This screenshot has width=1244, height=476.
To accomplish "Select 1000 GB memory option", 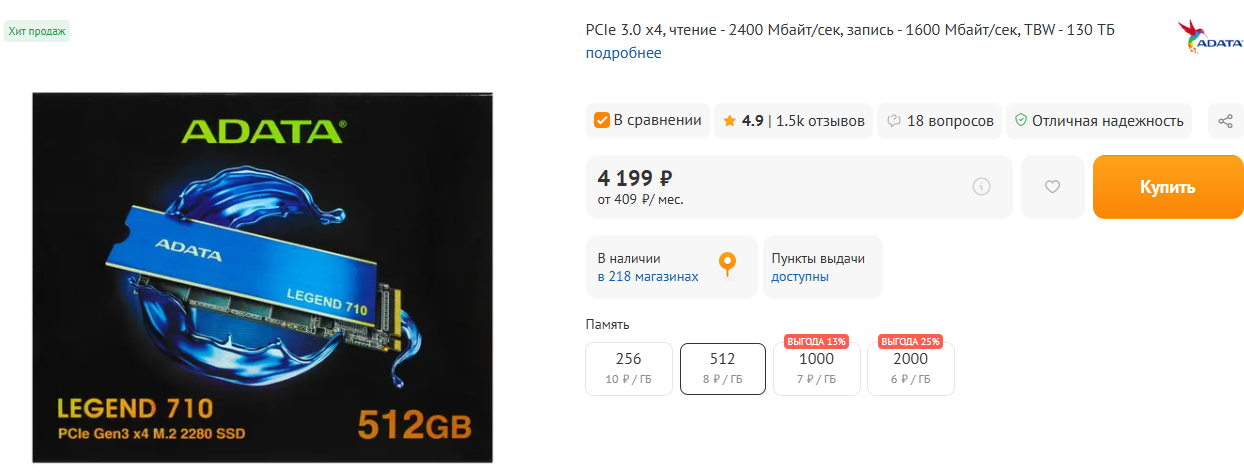I will click(x=817, y=369).
